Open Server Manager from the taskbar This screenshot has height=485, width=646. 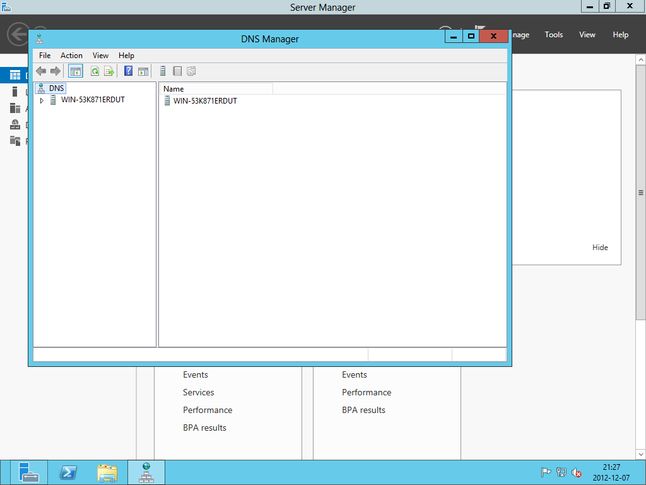[29, 472]
